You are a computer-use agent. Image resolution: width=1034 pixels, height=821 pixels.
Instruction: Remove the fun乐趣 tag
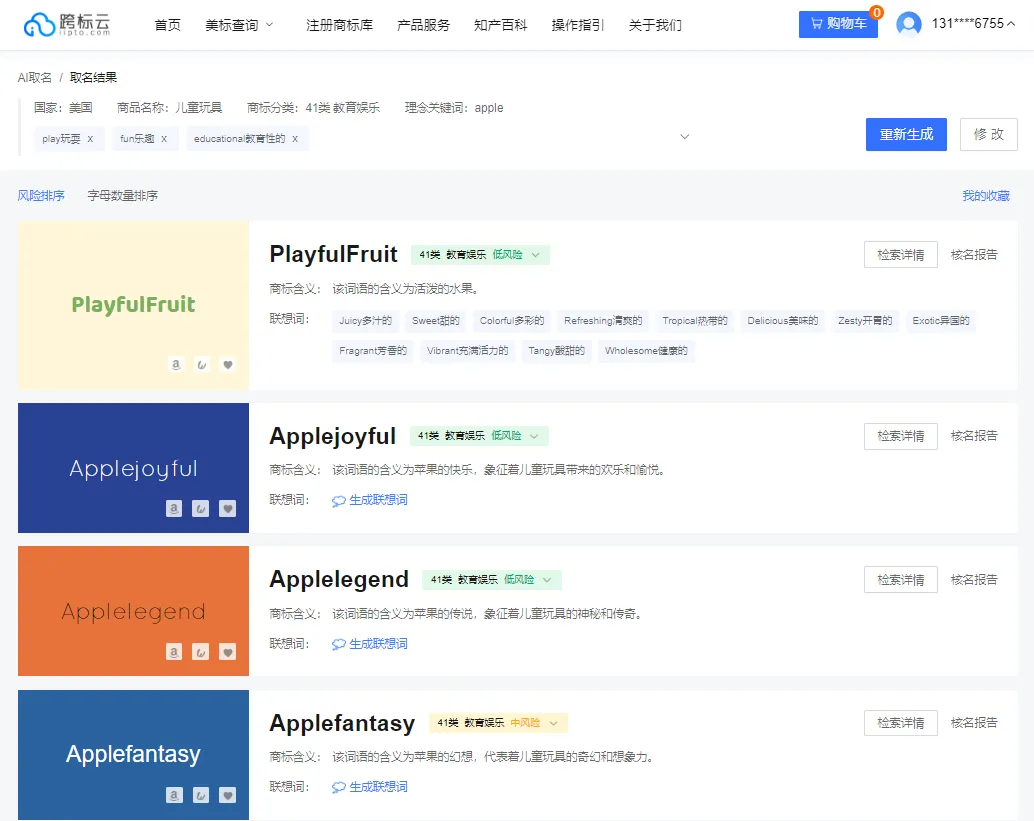point(164,139)
